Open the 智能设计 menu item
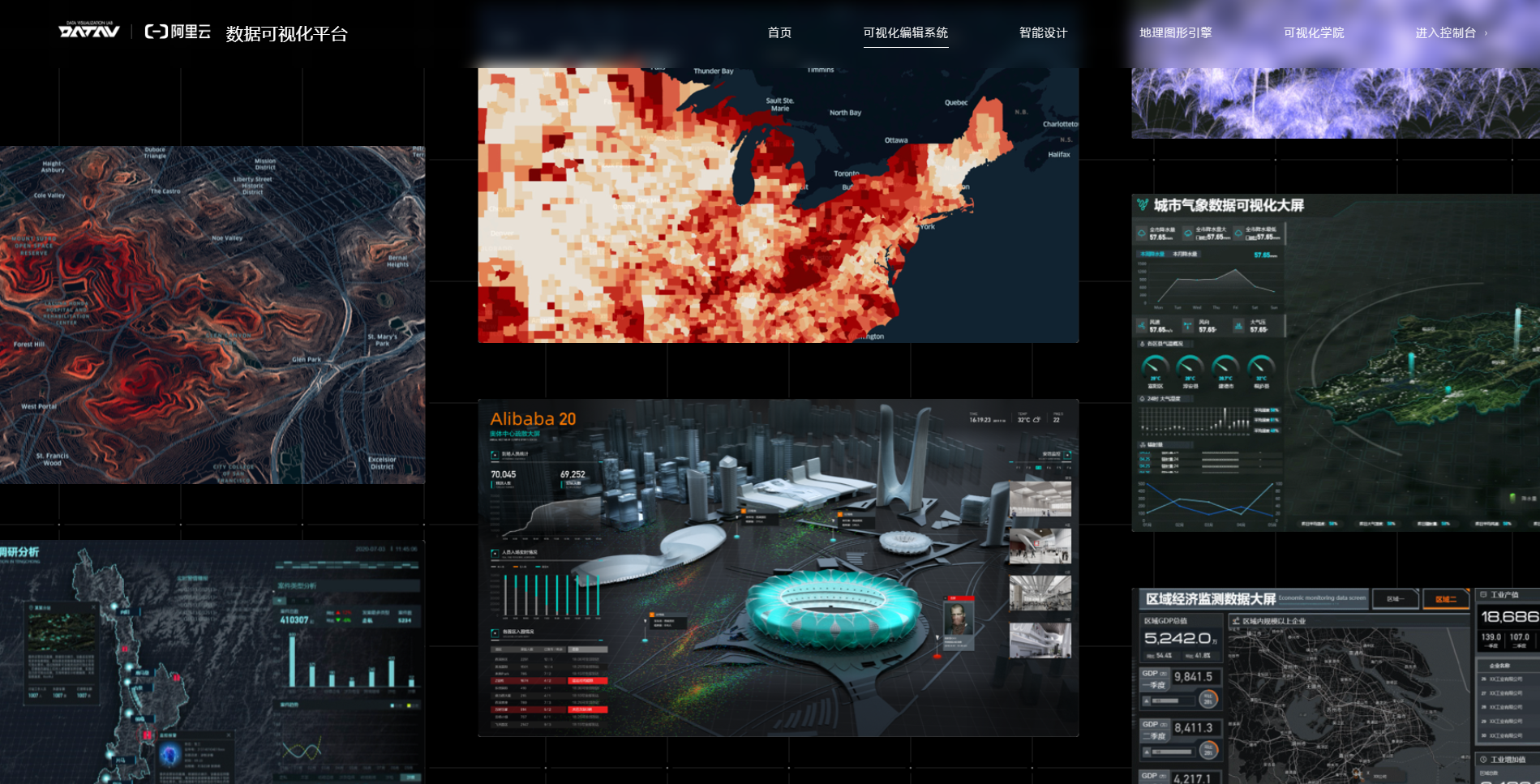 point(1043,32)
